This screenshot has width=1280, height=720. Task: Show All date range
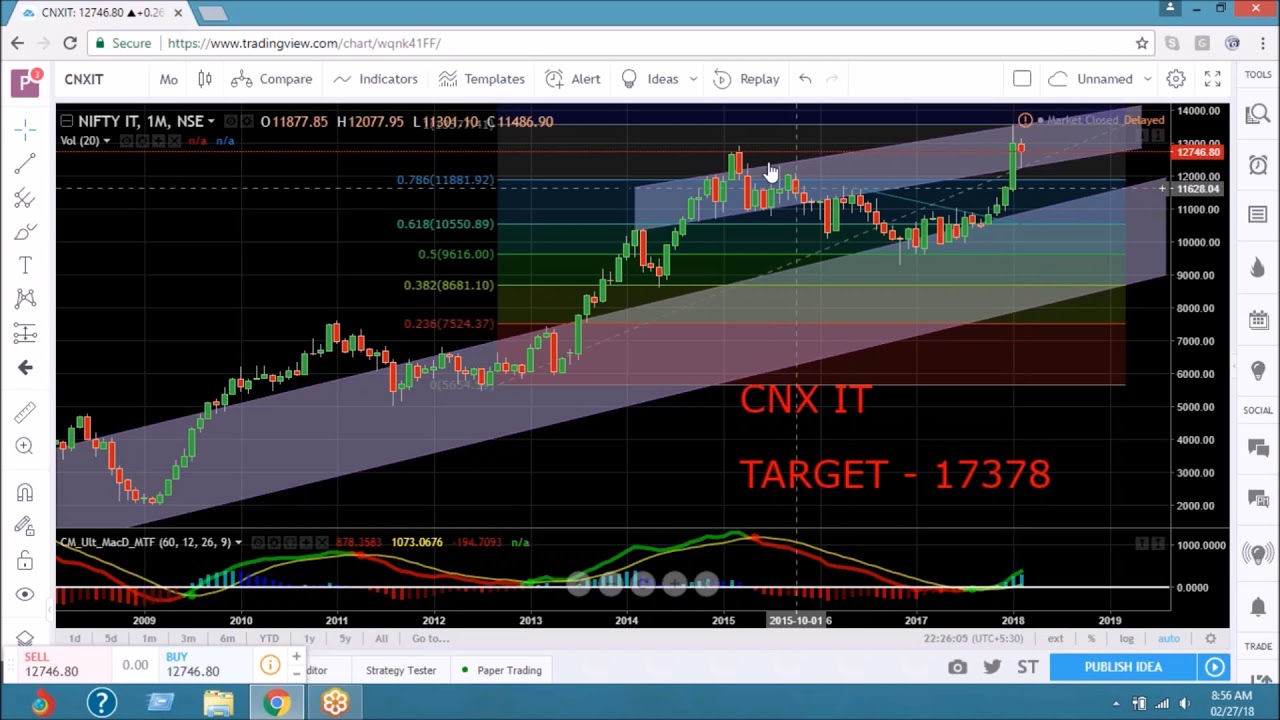[x=381, y=638]
